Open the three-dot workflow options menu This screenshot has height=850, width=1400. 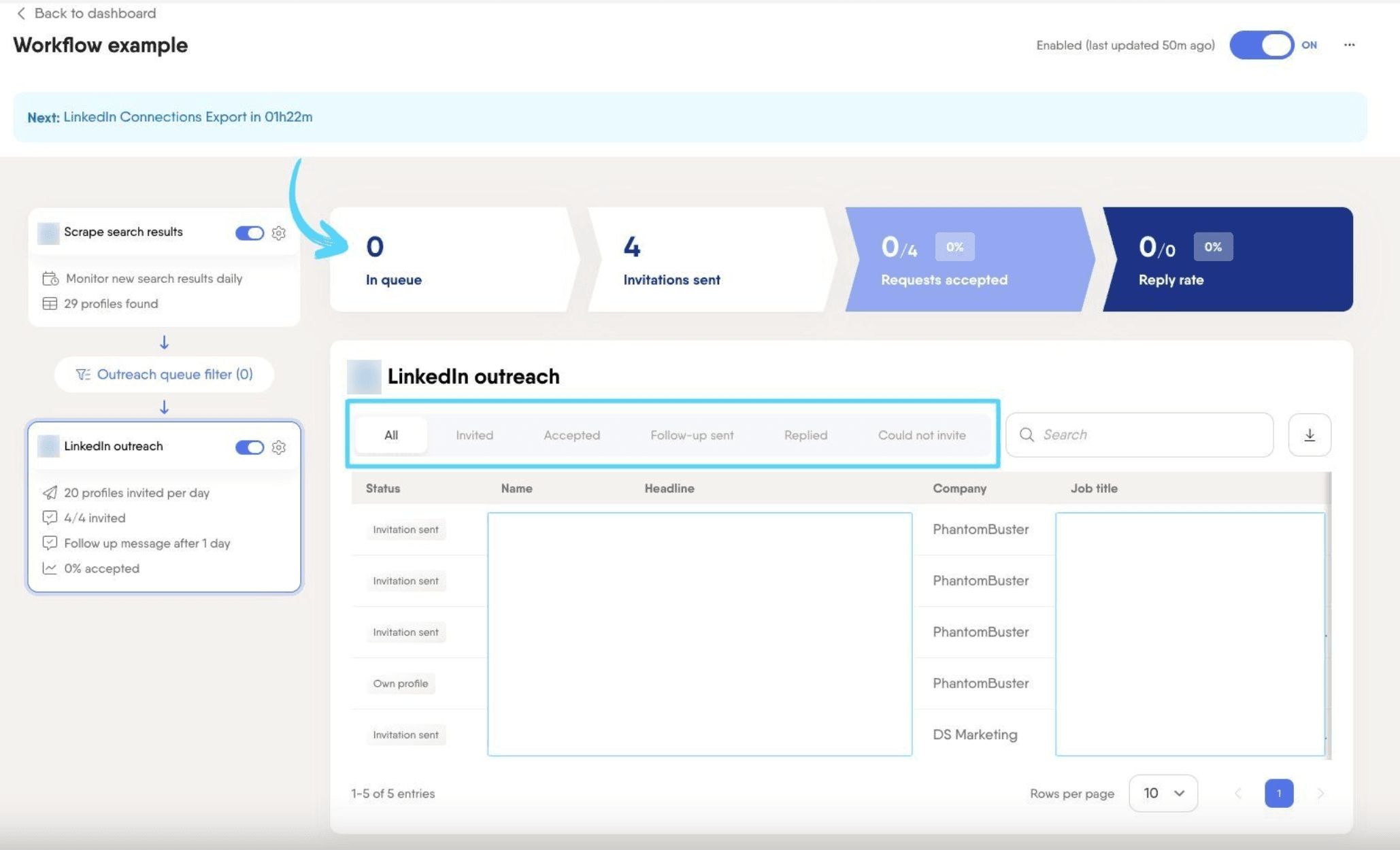click(x=1349, y=45)
